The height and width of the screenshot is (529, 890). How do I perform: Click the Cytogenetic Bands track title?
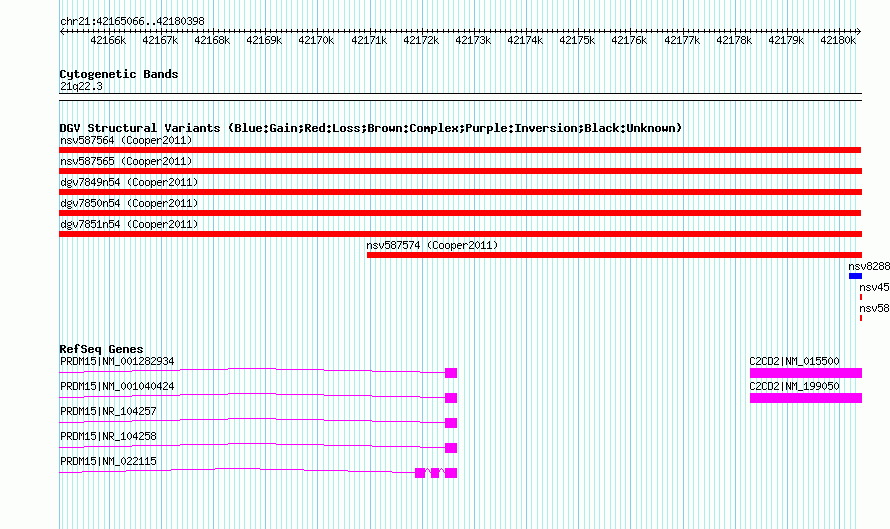pyautogui.click(x=119, y=74)
